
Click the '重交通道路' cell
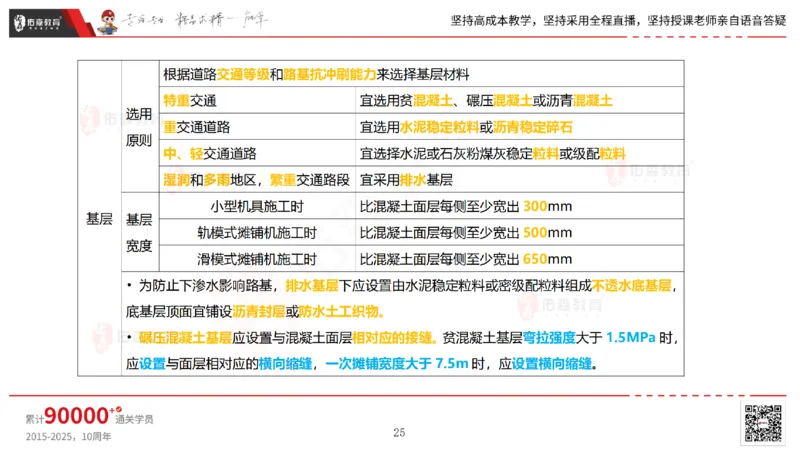pos(257,127)
